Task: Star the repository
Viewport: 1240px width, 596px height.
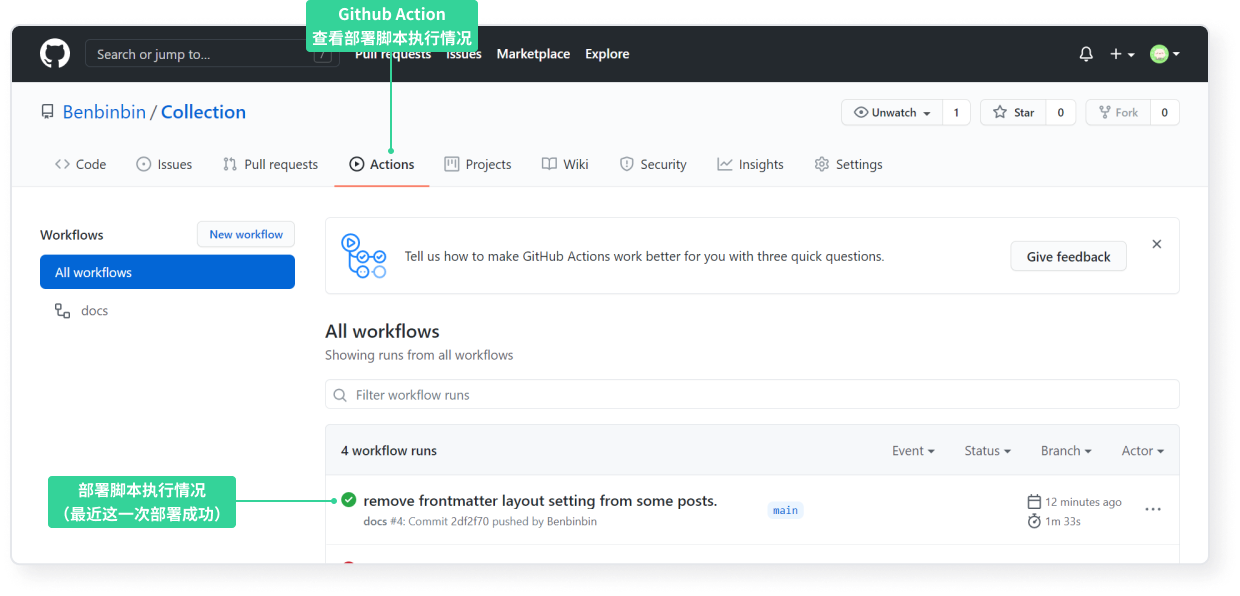Action: [1013, 112]
